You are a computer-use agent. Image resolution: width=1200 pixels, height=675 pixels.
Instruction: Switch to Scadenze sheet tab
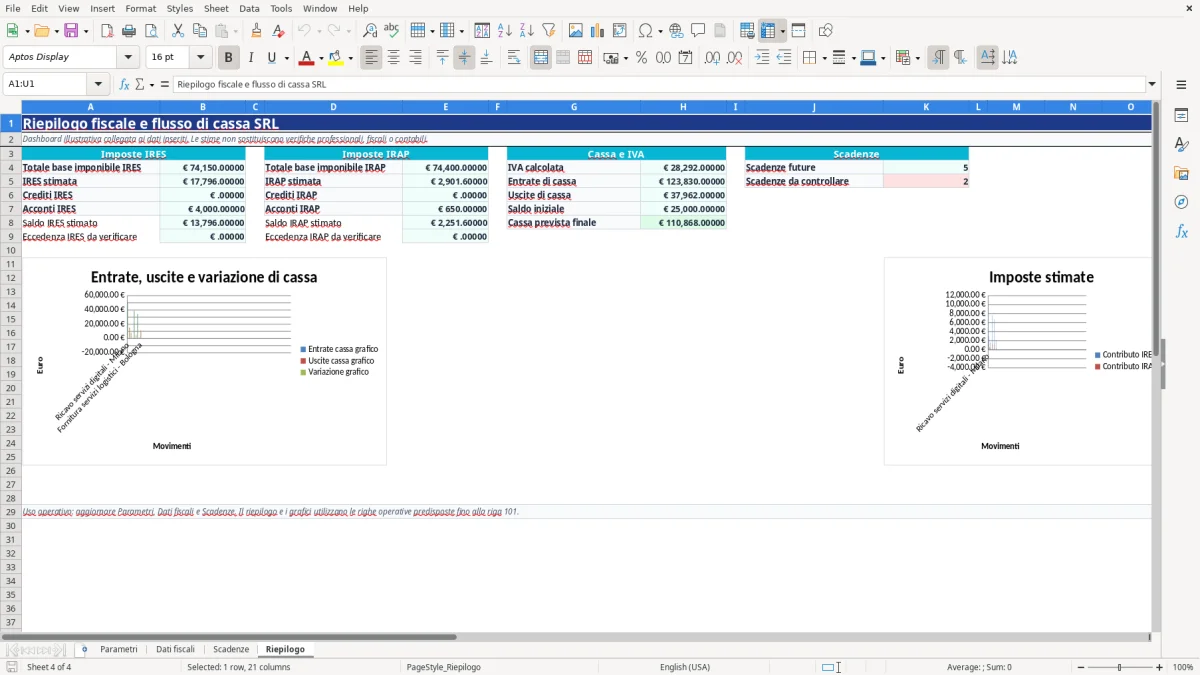pos(231,650)
